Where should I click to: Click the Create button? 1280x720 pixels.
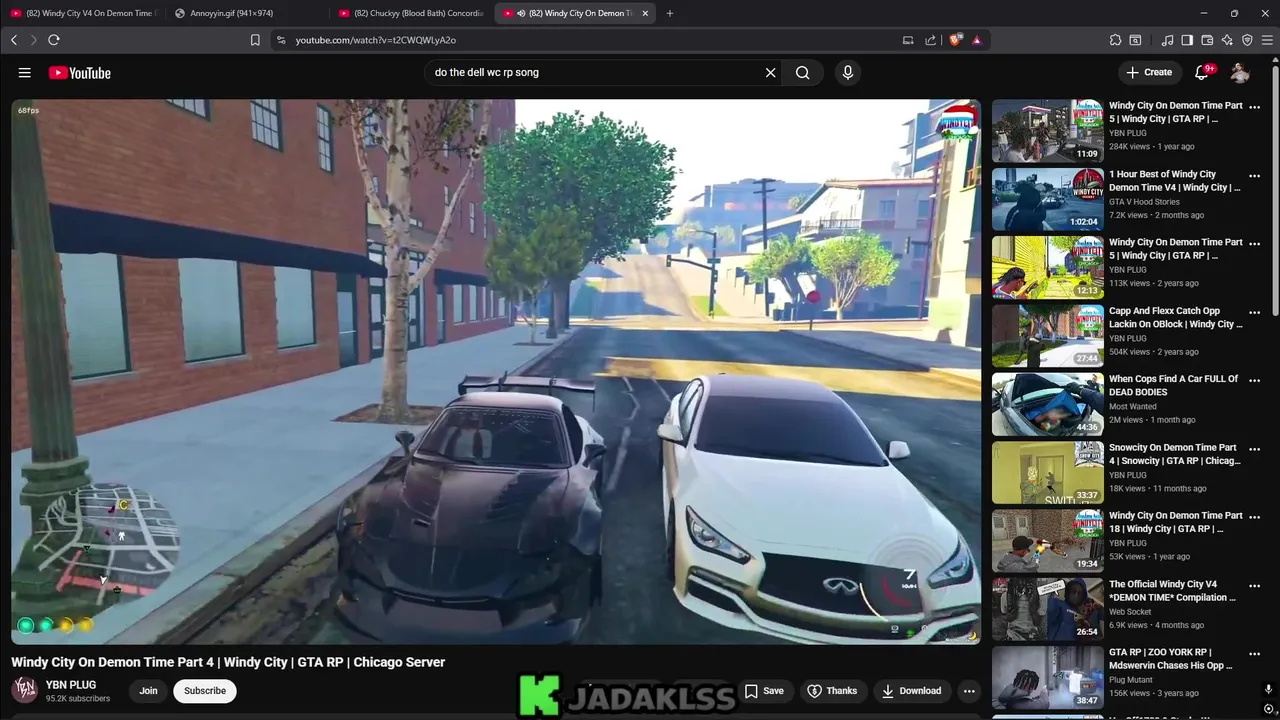1149,72
